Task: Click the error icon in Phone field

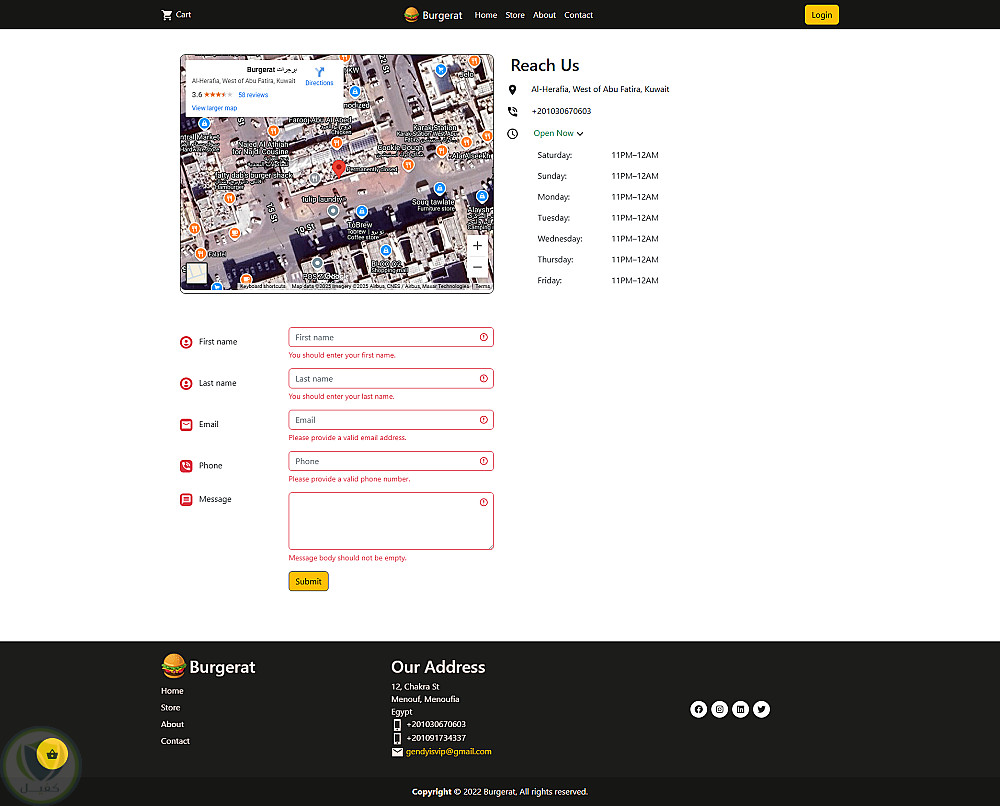Action: click(x=483, y=461)
